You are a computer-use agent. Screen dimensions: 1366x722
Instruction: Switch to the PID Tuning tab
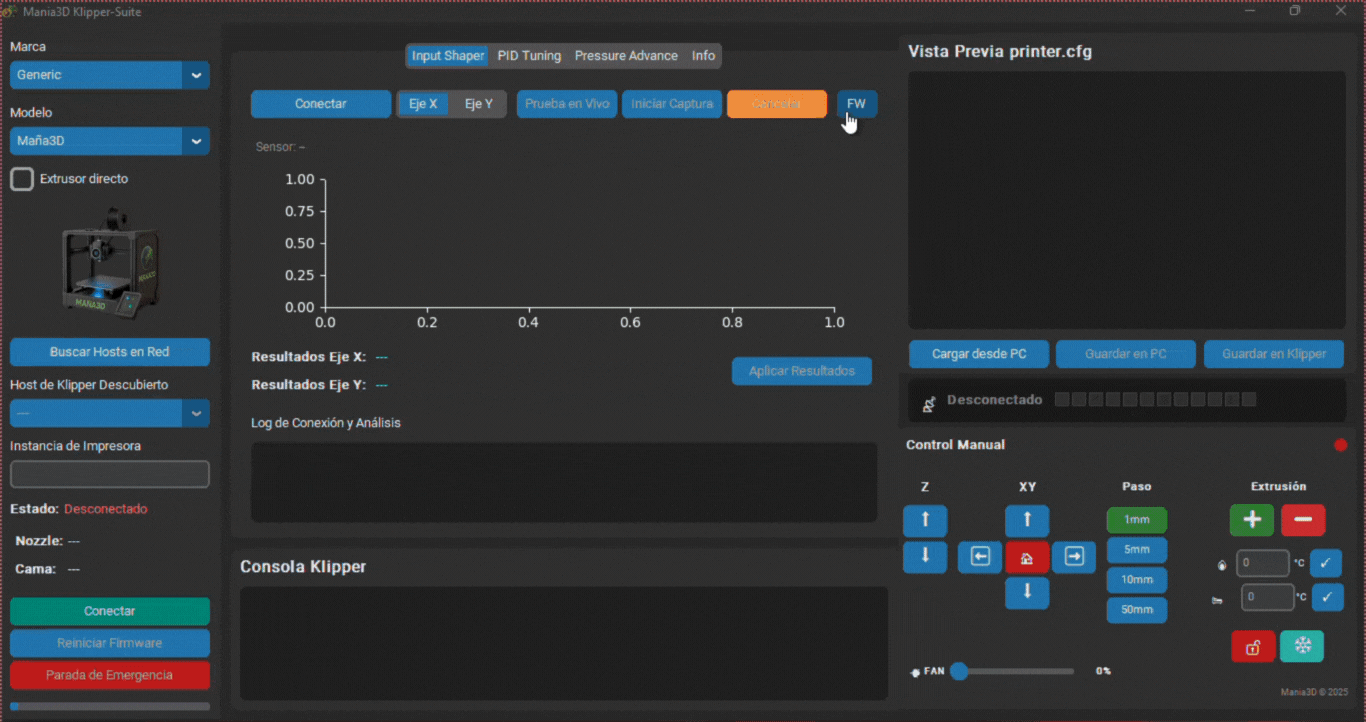[x=529, y=56]
